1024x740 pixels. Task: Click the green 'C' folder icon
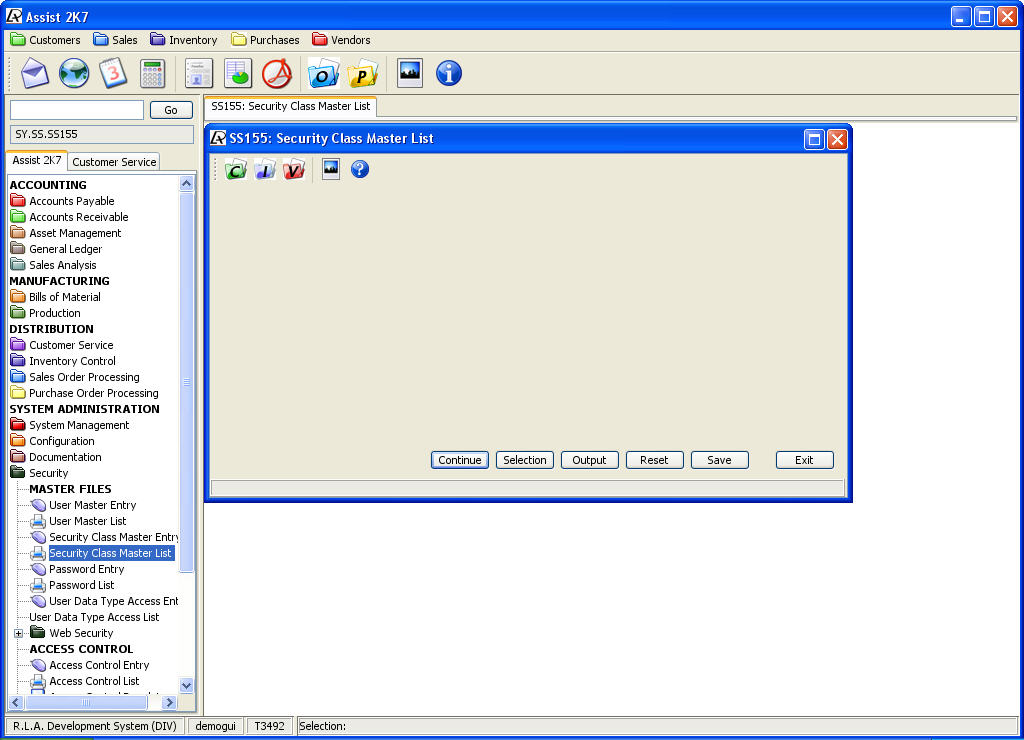coord(236,170)
